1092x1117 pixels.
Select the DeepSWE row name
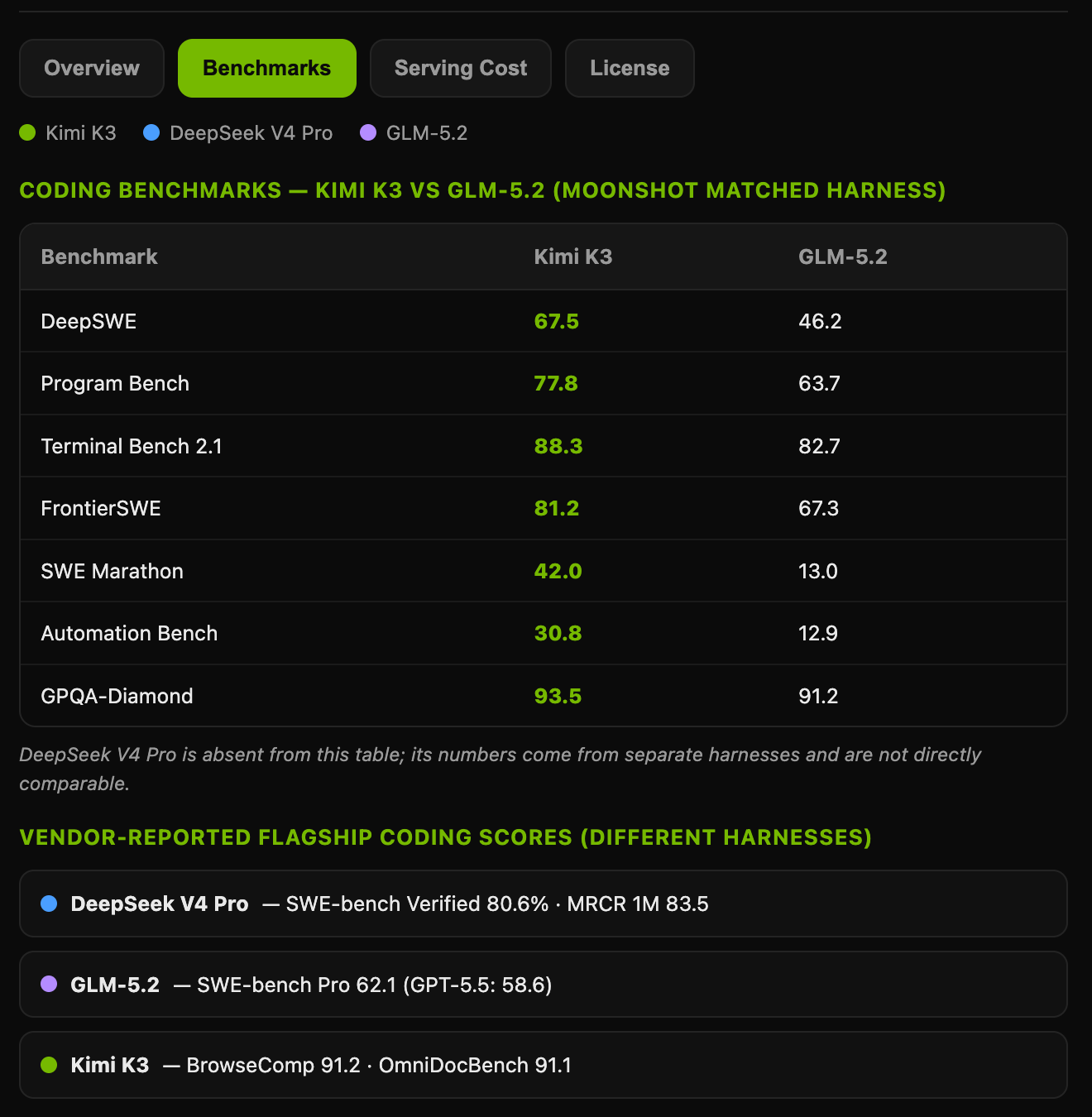tap(89, 321)
